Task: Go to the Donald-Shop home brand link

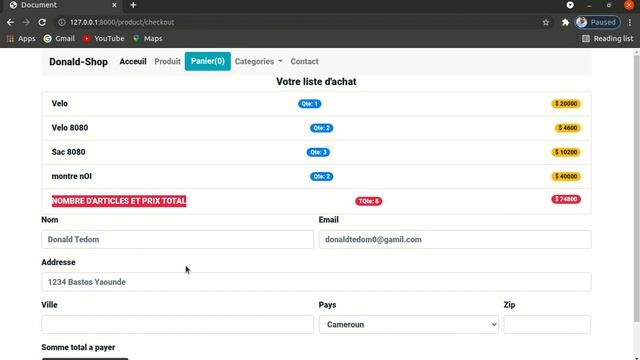Action: click(x=78, y=62)
